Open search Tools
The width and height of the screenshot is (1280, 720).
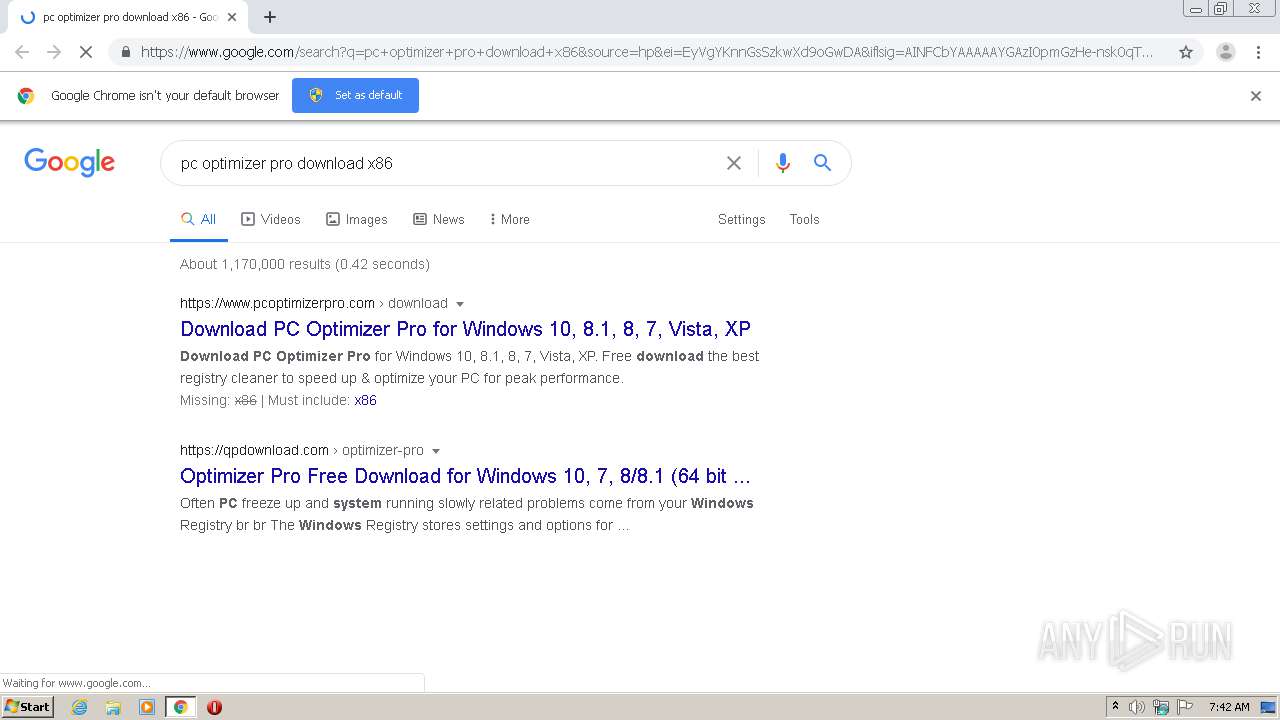coord(804,219)
